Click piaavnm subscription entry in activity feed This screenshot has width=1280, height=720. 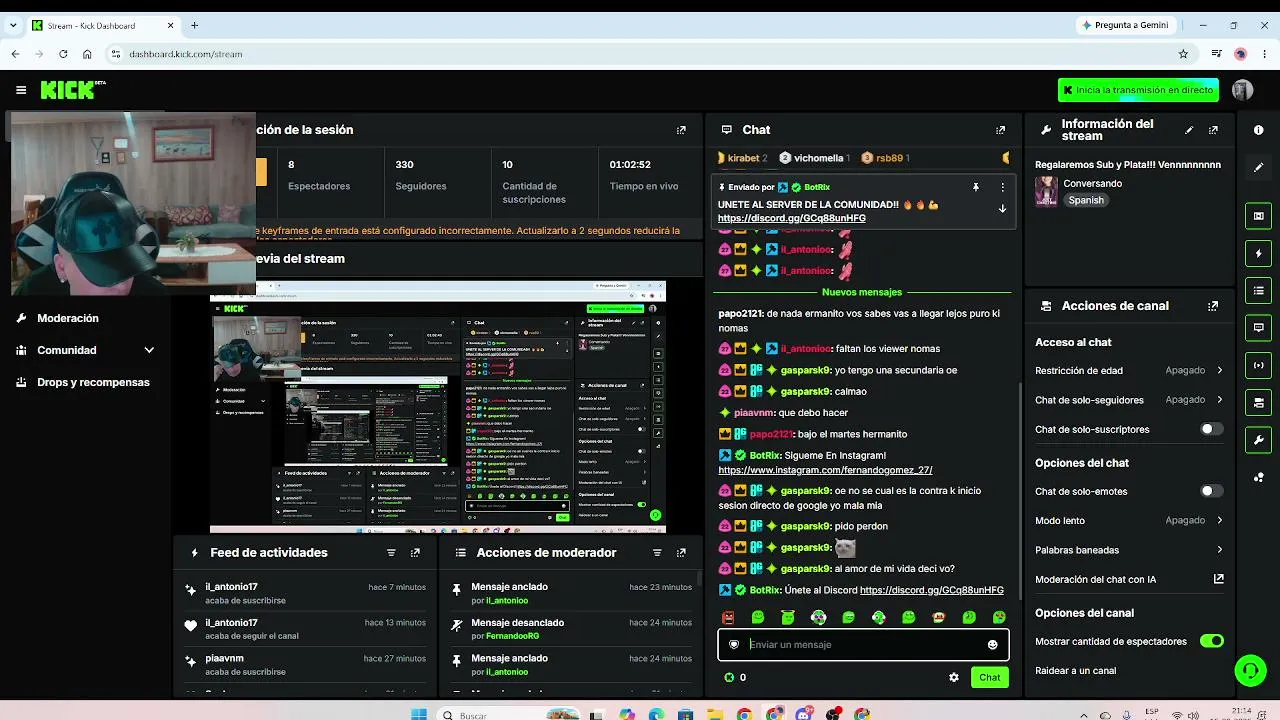click(x=305, y=664)
